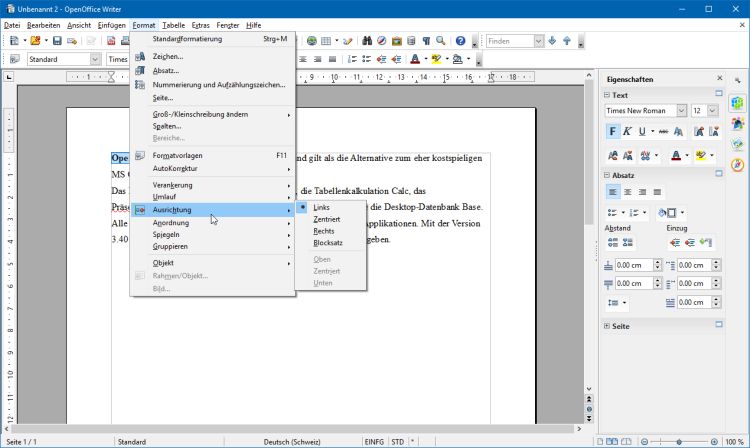Save the document with the floppy disk icon
750x448 pixels.
pyautogui.click(x=57, y=41)
